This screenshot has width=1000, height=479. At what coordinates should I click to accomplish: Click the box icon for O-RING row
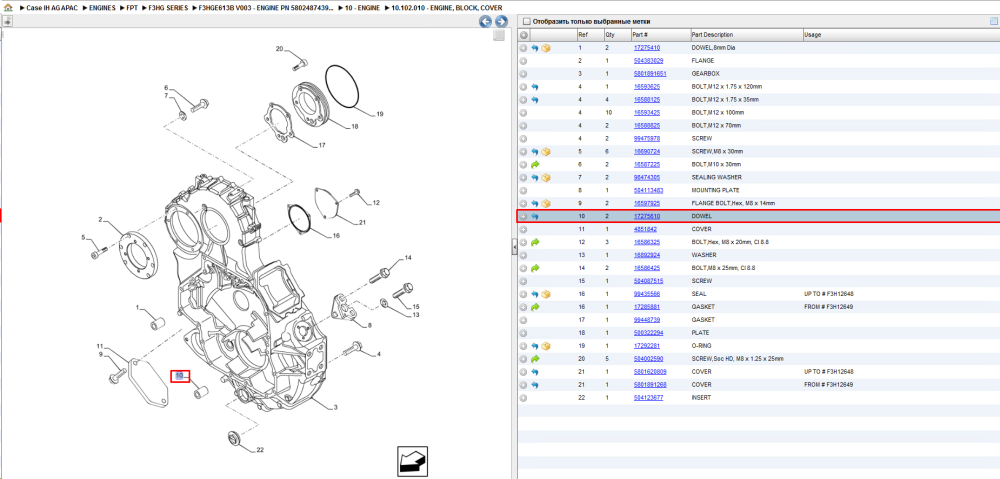[x=546, y=346]
